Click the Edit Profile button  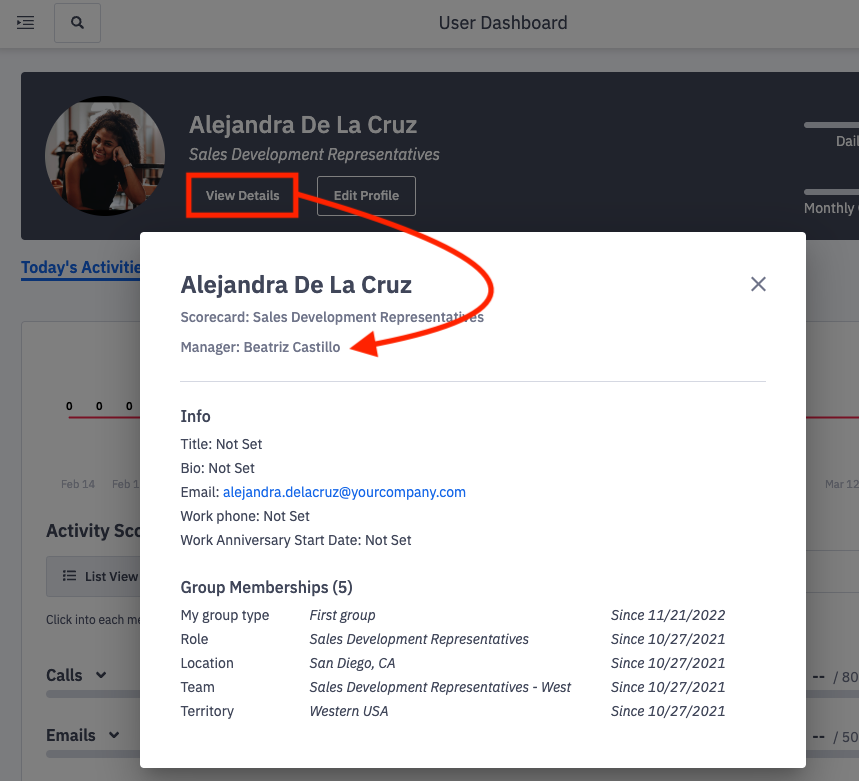tap(366, 195)
